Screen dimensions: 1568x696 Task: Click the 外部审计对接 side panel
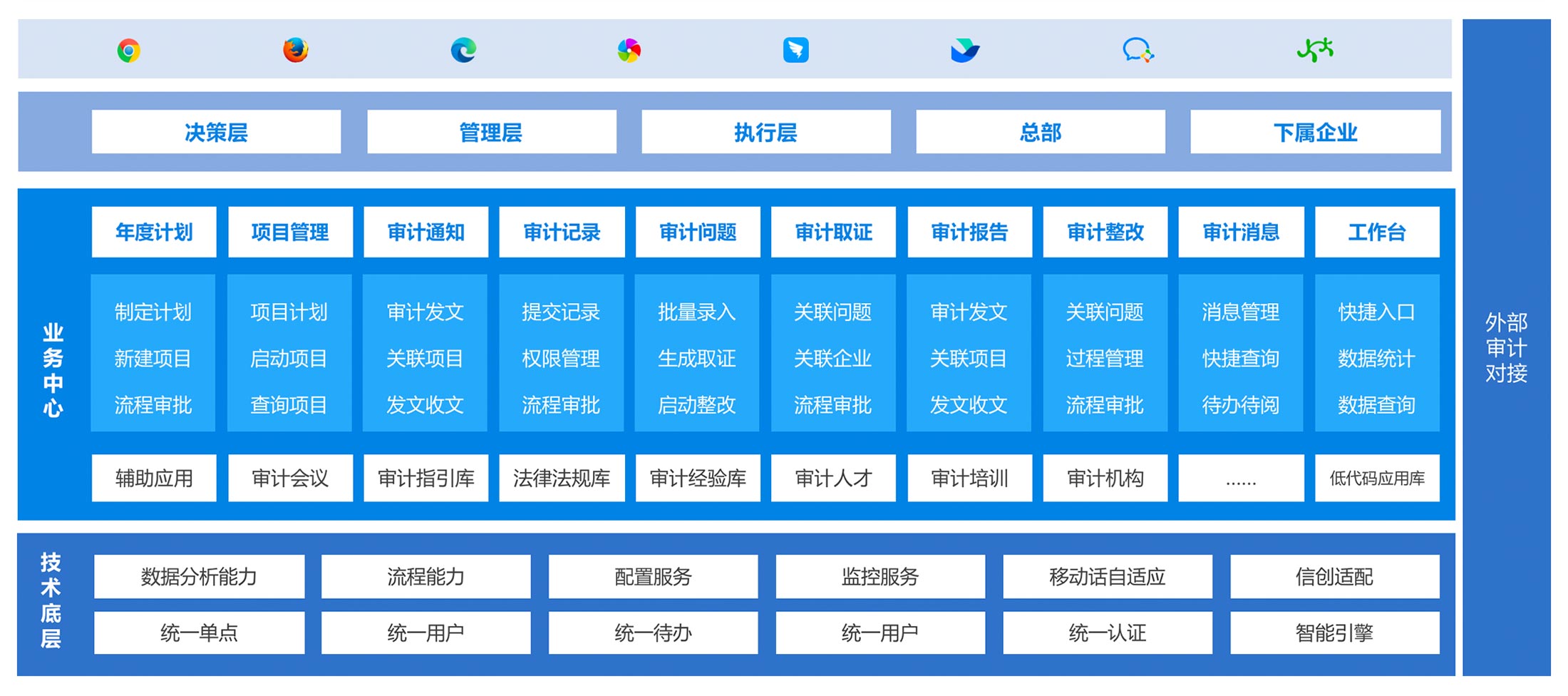[x=1506, y=347]
